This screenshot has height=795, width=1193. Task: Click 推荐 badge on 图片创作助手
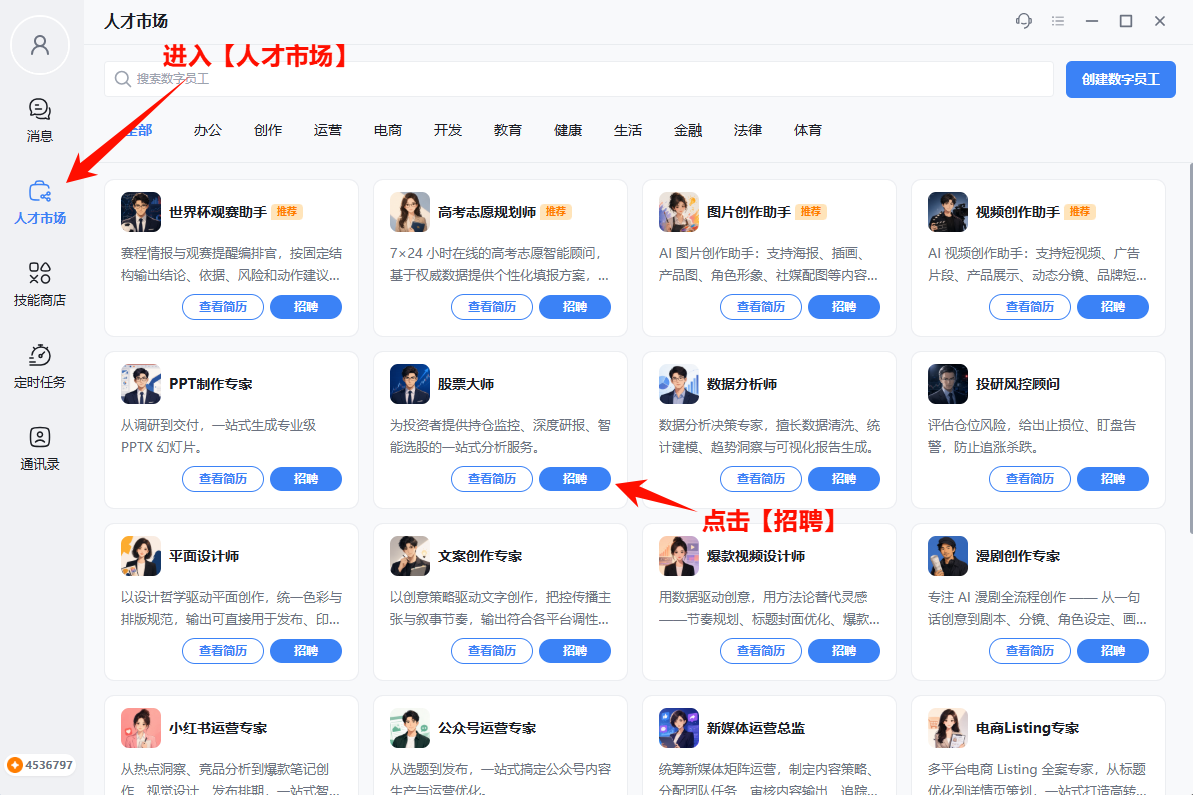coord(811,211)
